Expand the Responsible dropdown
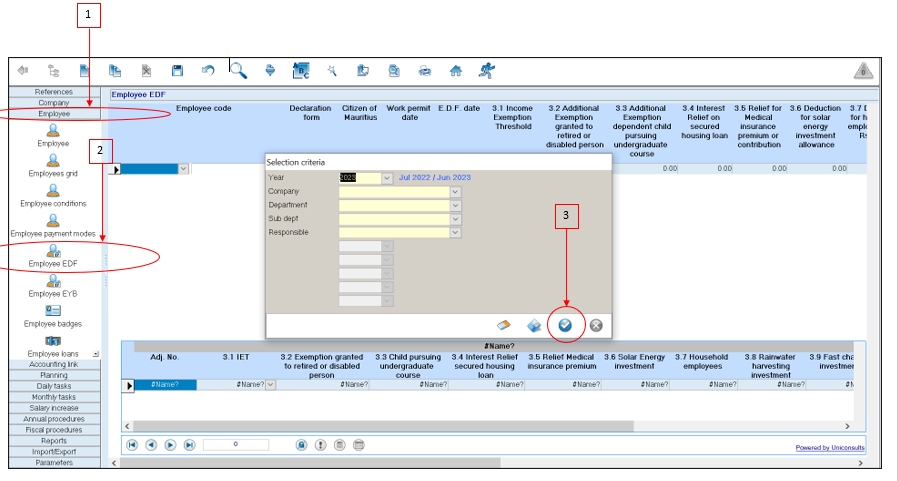This screenshot has height=481, width=898. click(x=455, y=232)
